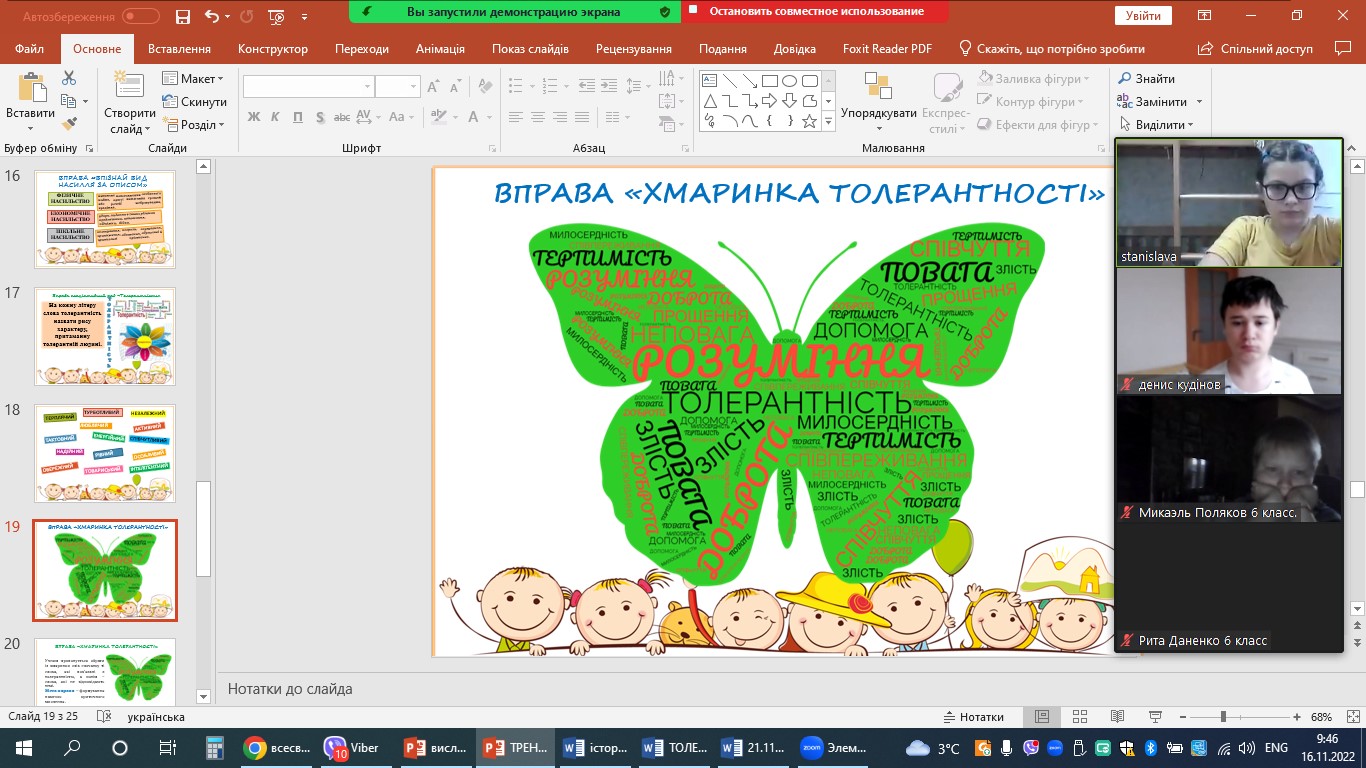
Task: Toggle the Автозбереження autosave switch
Action: tap(140, 16)
